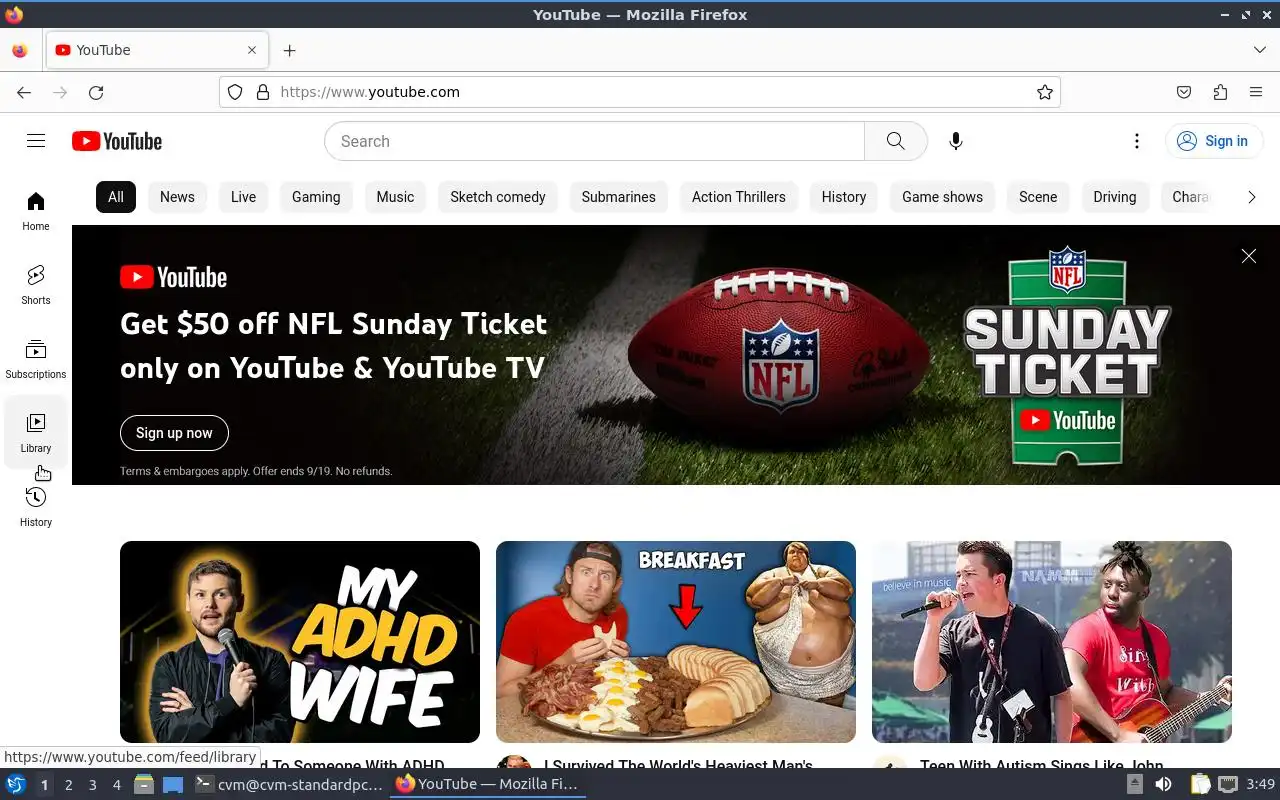The width and height of the screenshot is (1280, 800).
Task: Click the volume speaker tray icon
Action: coord(1163,785)
